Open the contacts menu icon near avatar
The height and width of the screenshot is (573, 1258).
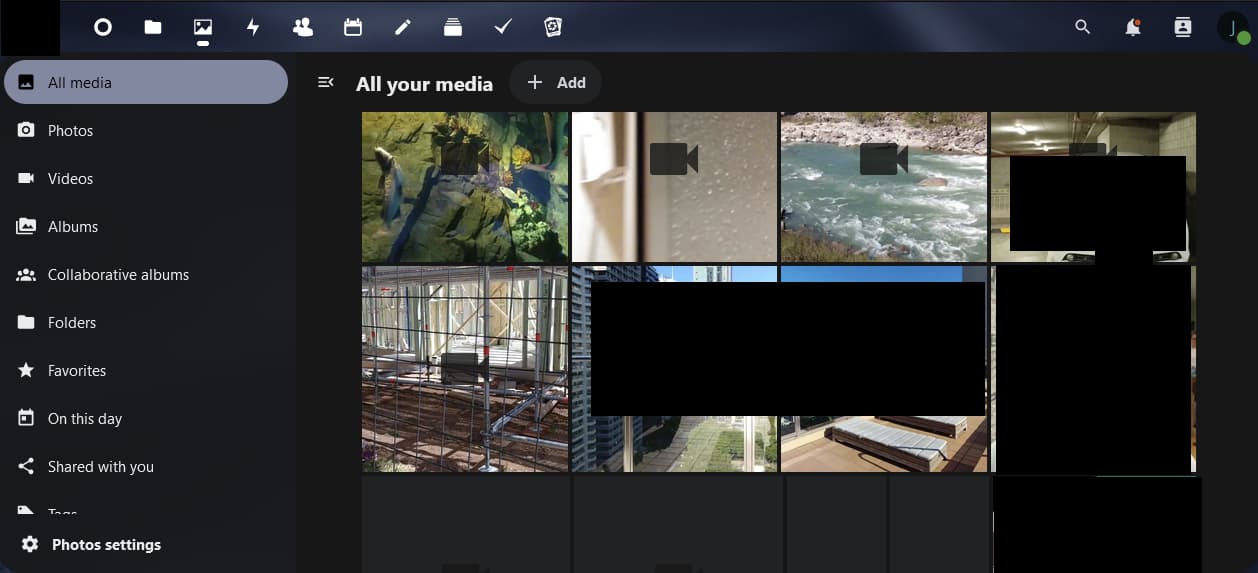[1183, 28]
